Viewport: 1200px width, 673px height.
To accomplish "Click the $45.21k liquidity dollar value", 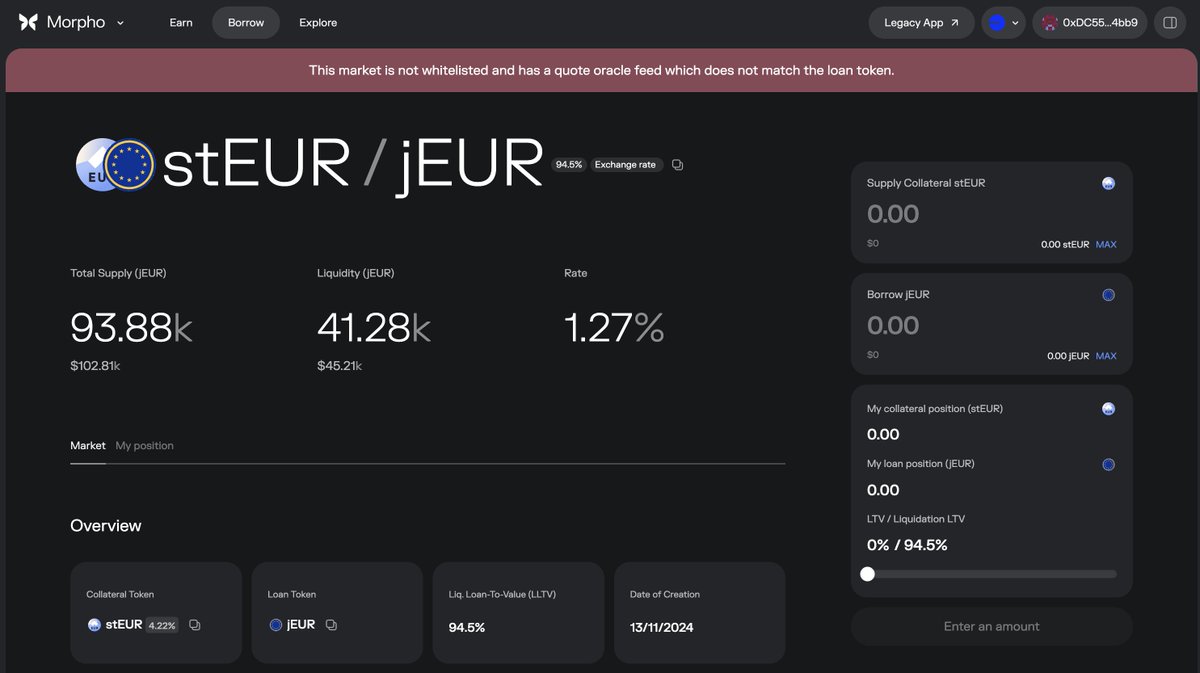I will (x=340, y=366).
